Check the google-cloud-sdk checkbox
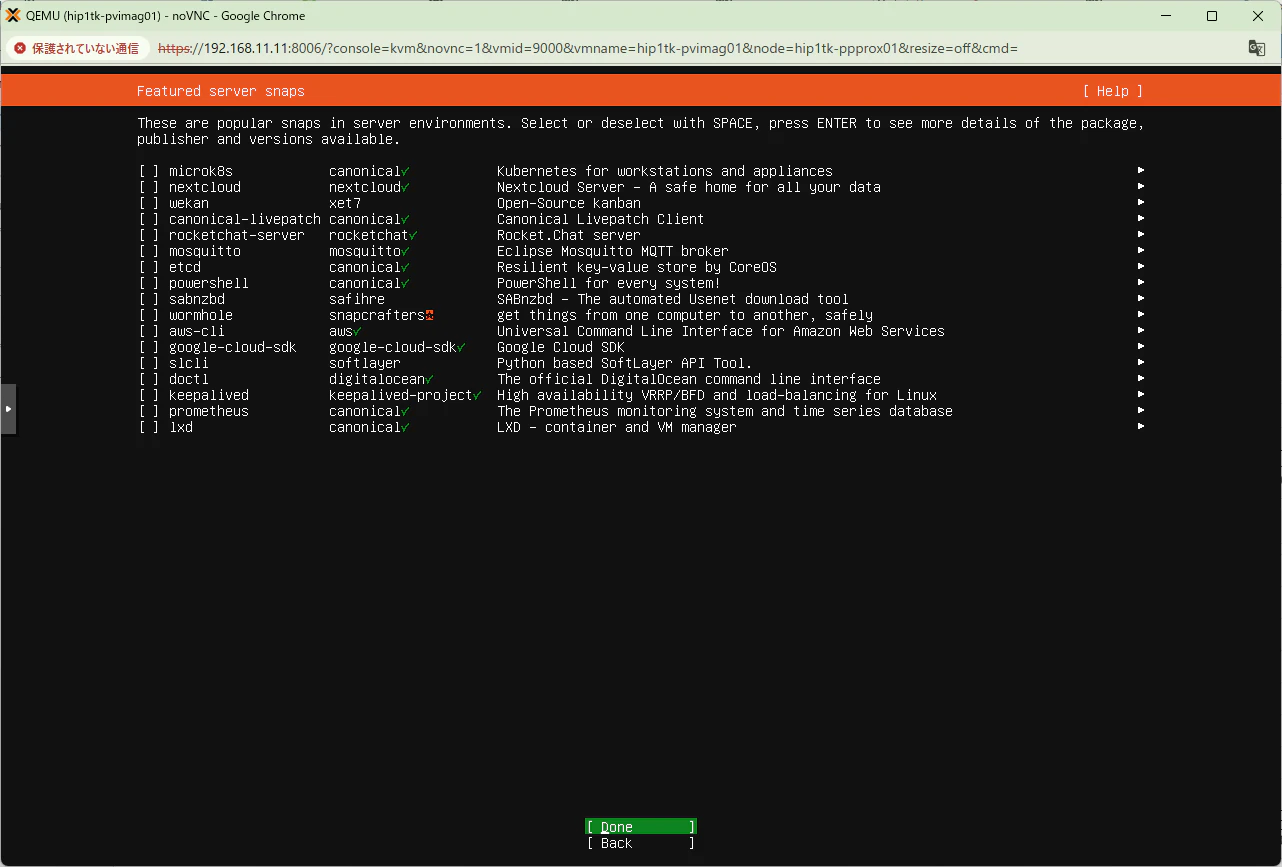 click(149, 347)
